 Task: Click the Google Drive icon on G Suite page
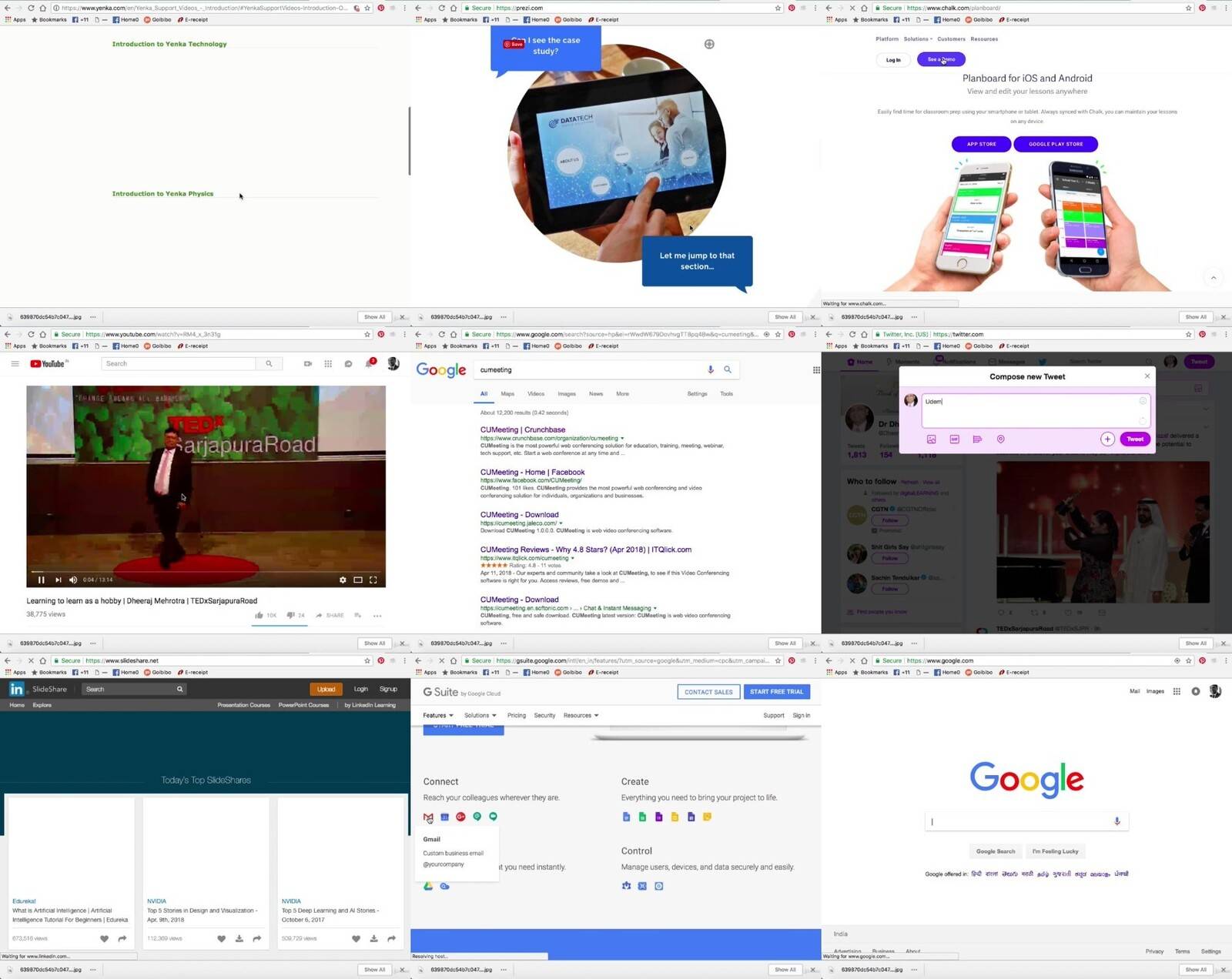tap(428, 887)
